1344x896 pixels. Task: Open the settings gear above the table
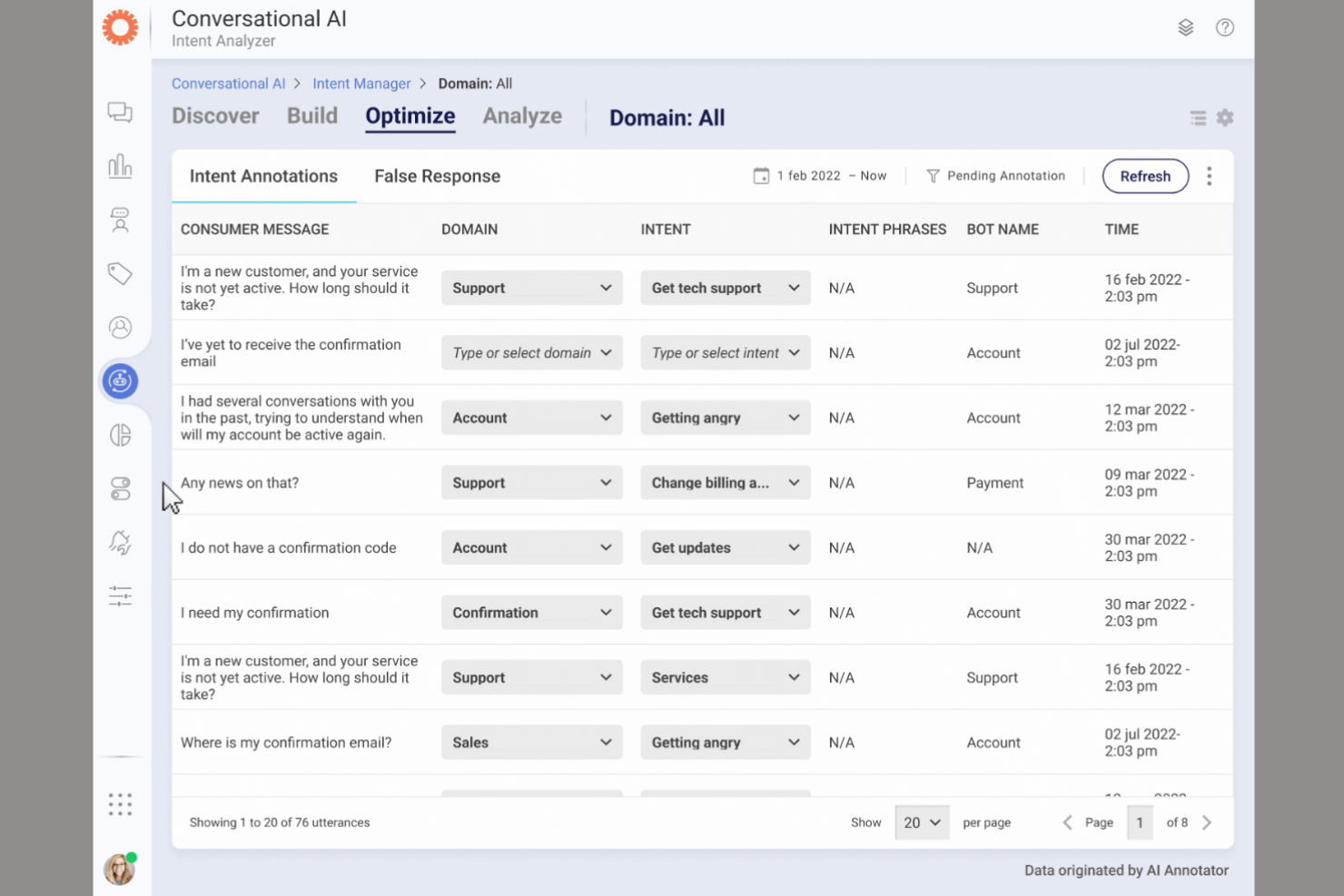(1225, 117)
